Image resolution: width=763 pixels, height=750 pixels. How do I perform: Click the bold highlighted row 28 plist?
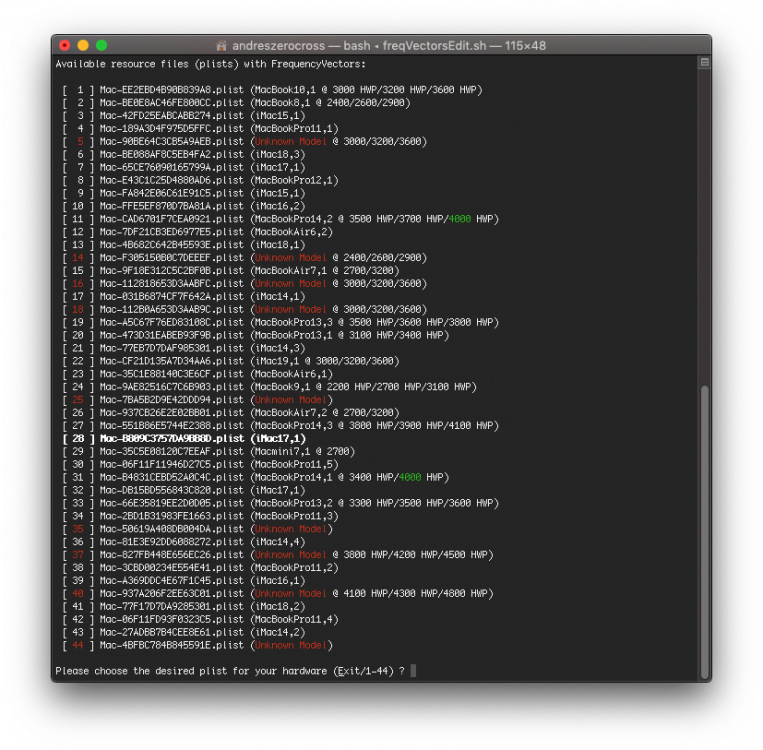[184, 439]
